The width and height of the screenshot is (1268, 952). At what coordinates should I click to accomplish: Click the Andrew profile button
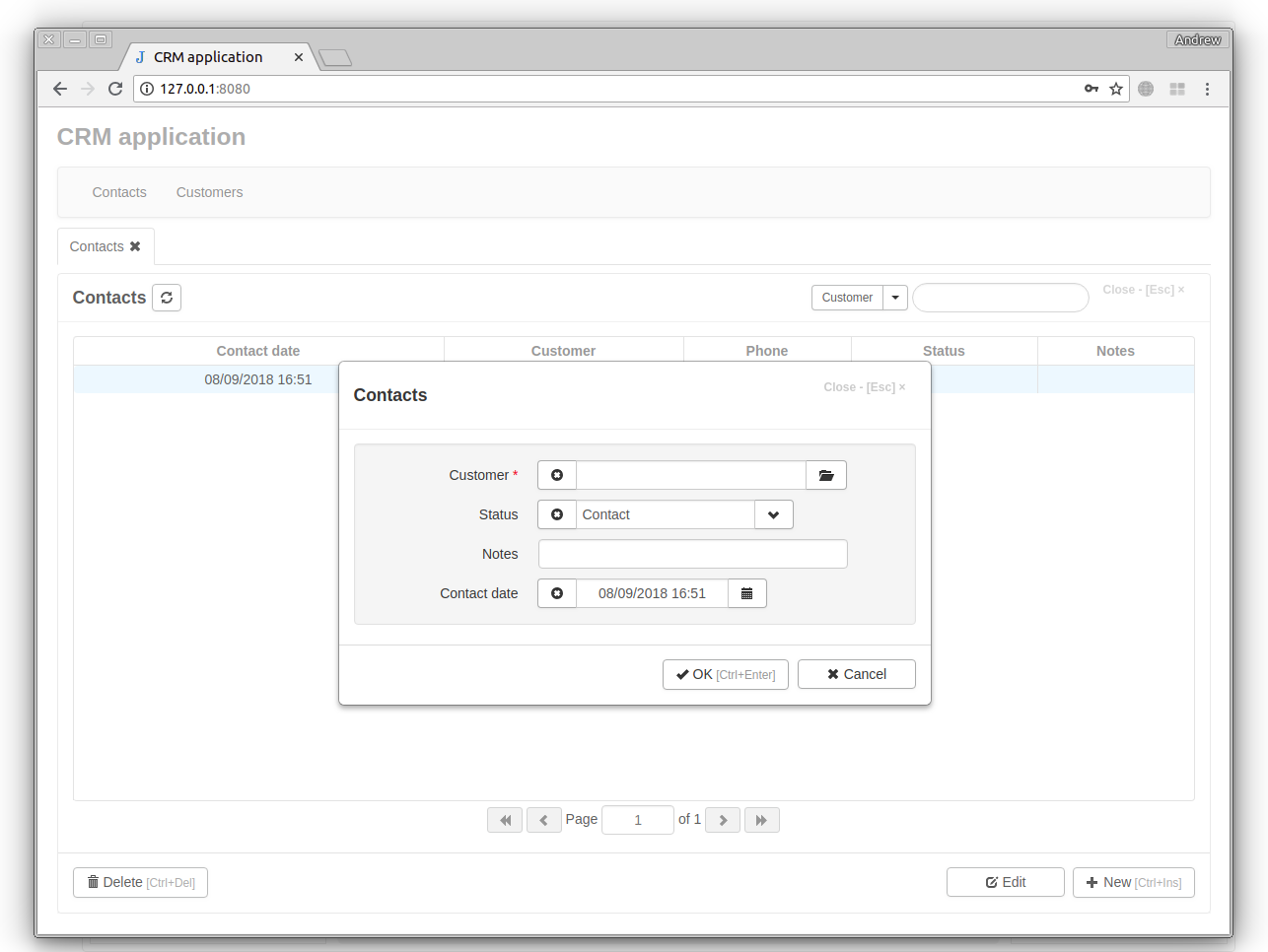pyautogui.click(x=1198, y=39)
